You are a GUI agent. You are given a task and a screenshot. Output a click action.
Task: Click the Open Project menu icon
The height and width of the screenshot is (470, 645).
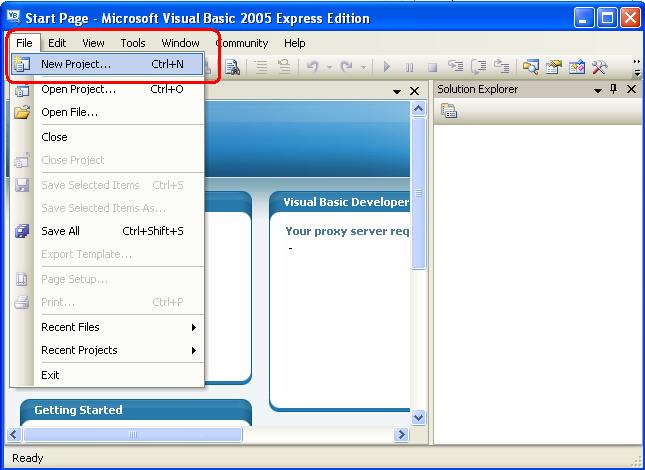point(22,90)
